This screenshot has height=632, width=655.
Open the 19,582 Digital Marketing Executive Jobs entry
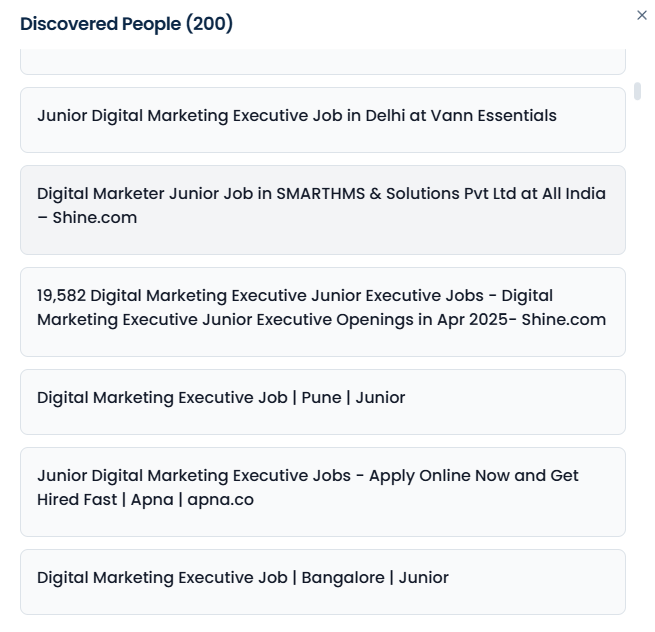click(x=322, y=312)
